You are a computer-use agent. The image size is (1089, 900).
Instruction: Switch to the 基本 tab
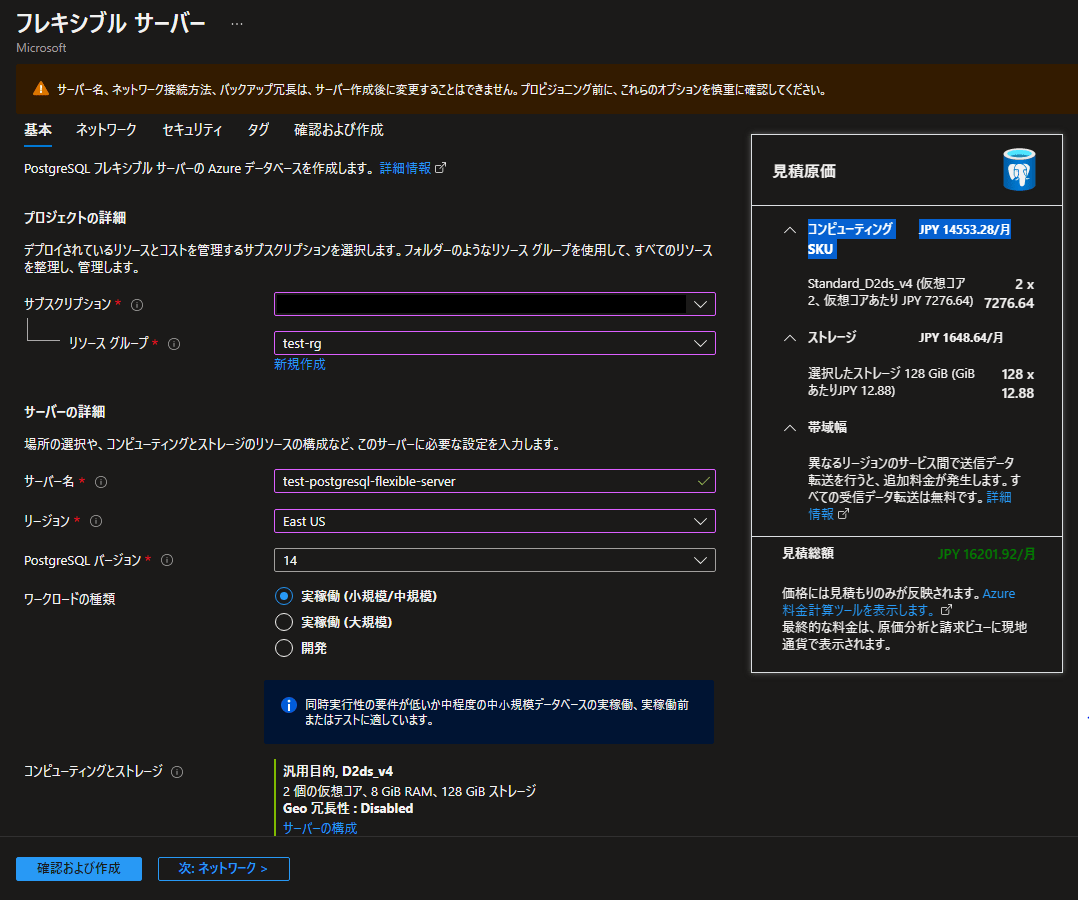coord(38,130)
